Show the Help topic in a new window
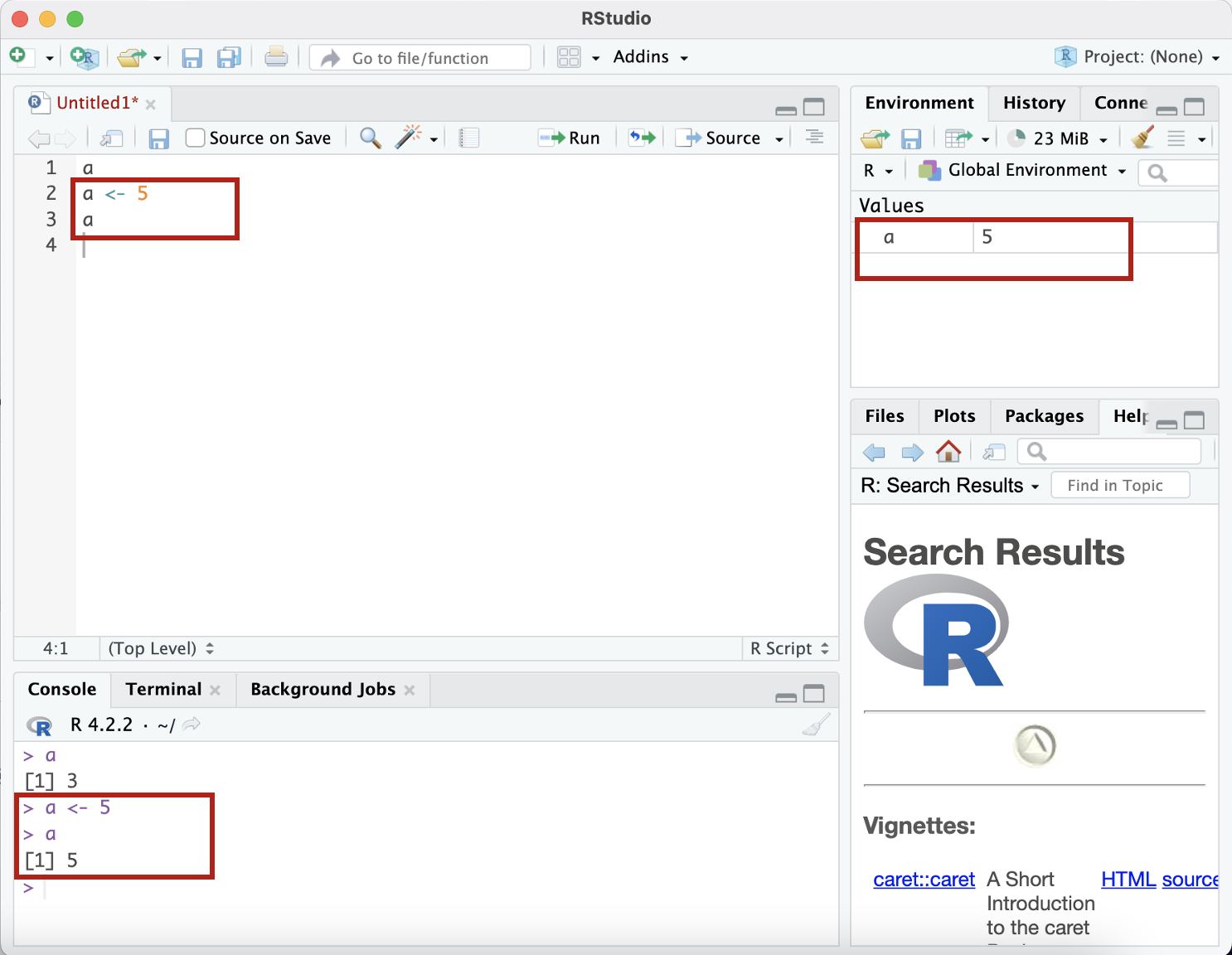 994,453
